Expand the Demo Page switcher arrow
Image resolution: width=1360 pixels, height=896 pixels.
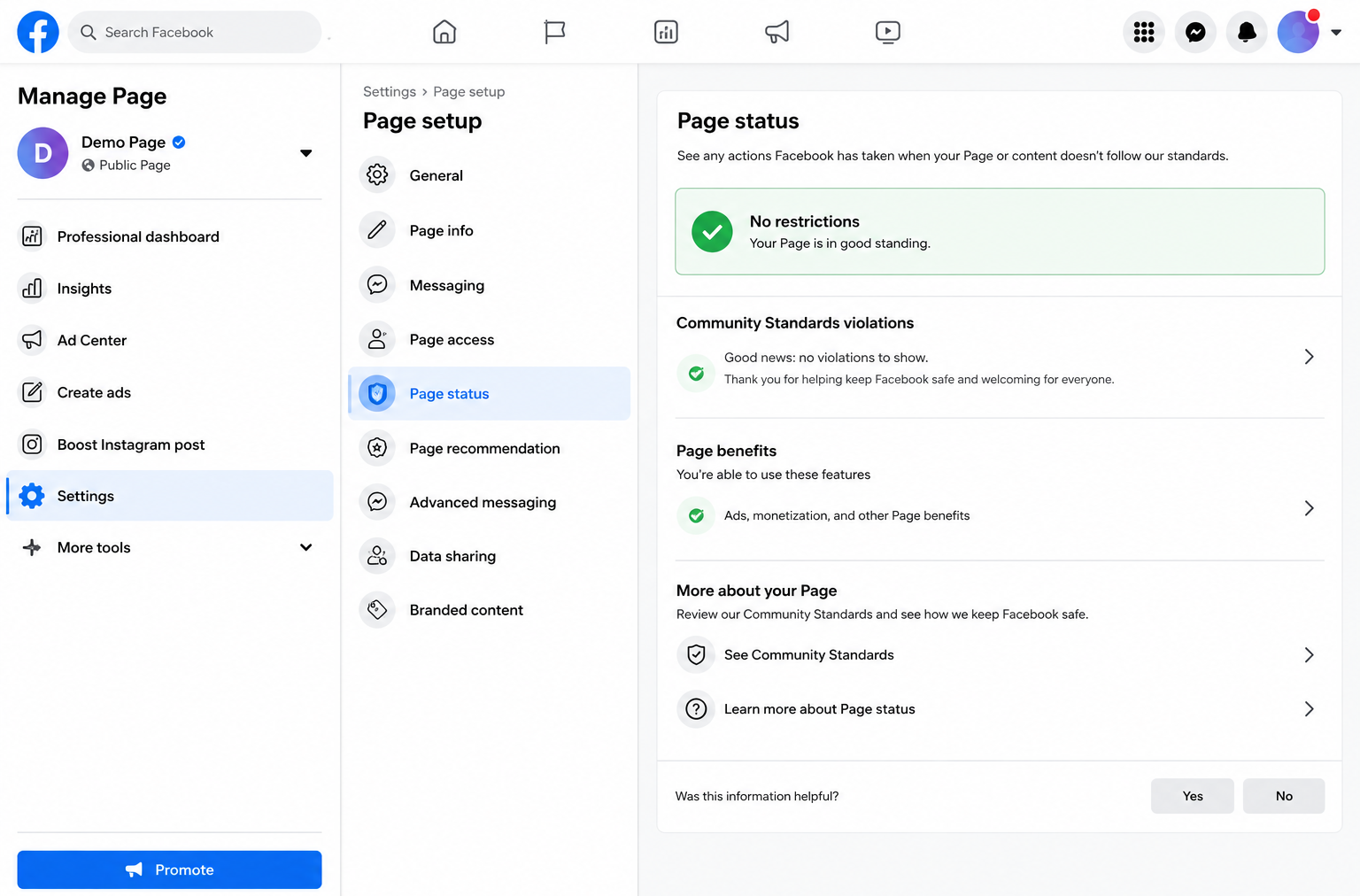click(x=306, y=153)
